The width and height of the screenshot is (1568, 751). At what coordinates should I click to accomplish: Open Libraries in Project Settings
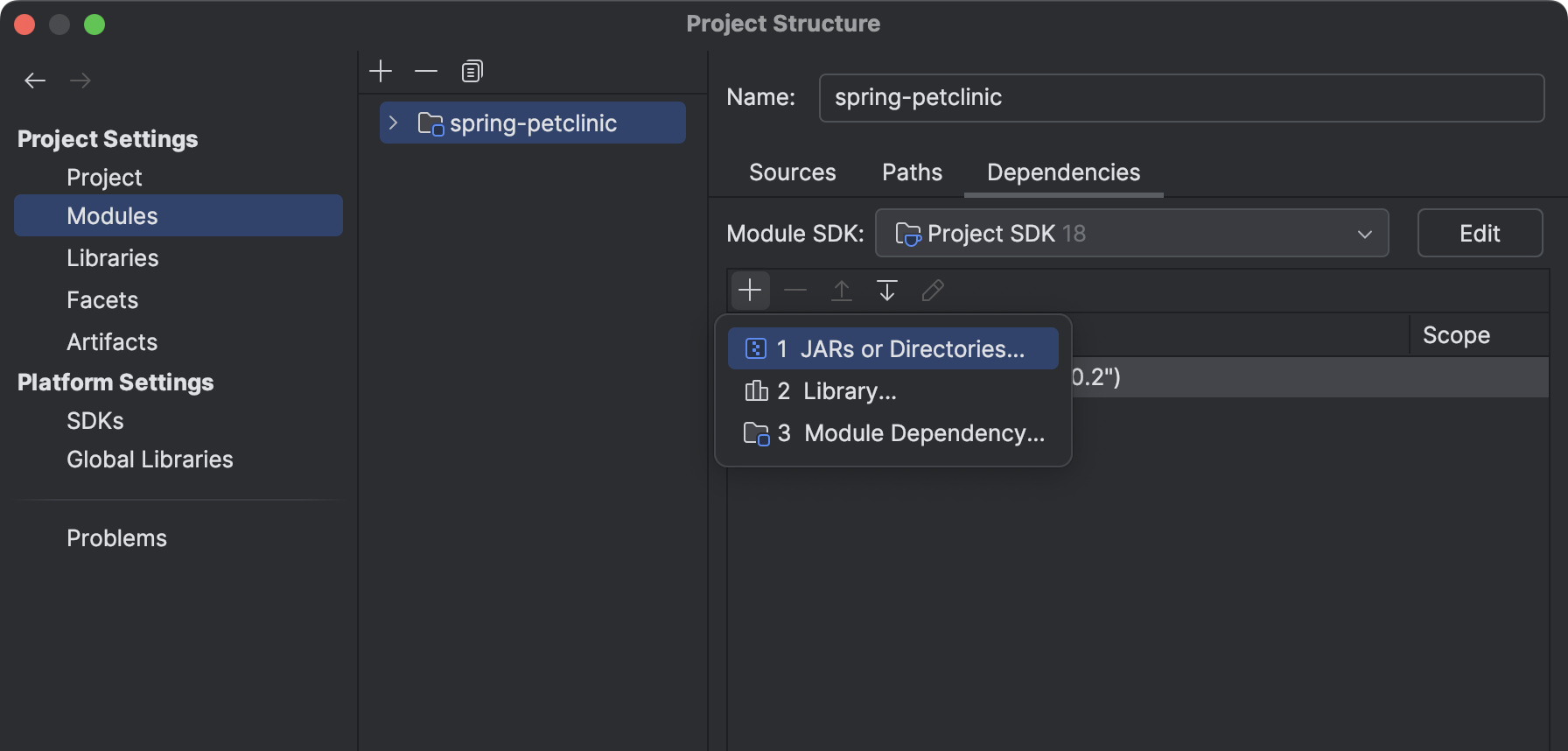click(x=113, y=258)
